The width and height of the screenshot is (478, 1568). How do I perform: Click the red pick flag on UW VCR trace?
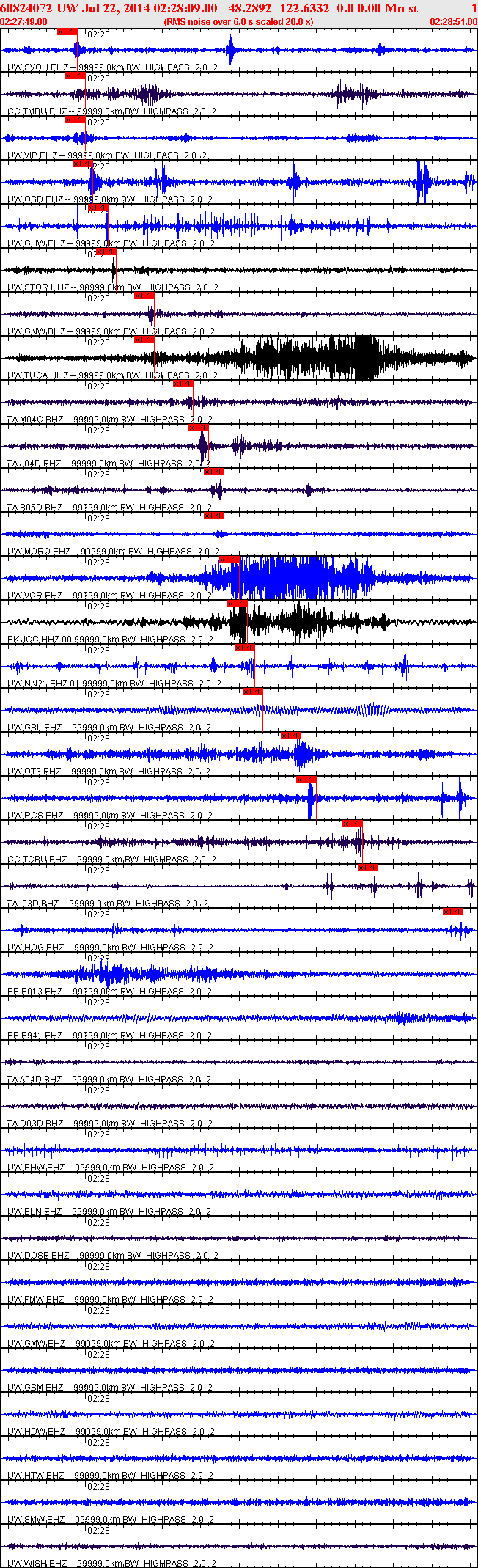[x=229, y=560]
